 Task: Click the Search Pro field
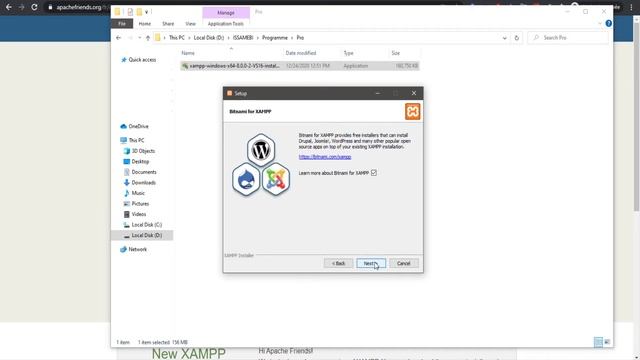tap(568, 38)
